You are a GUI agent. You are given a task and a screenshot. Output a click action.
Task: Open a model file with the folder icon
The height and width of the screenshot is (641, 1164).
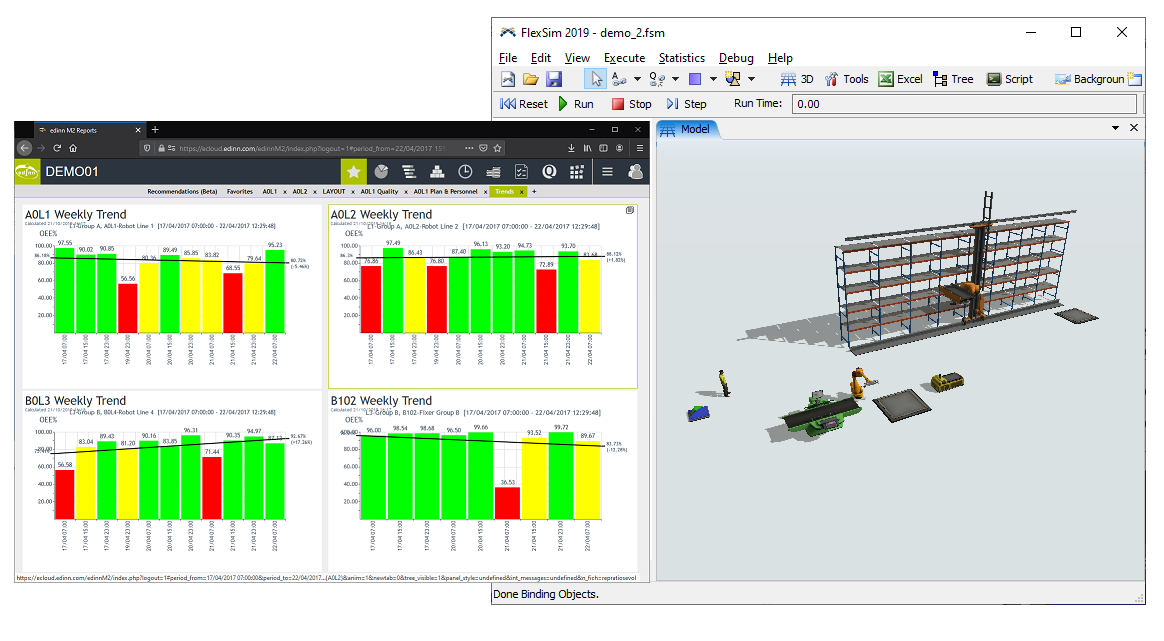(531, 79)
